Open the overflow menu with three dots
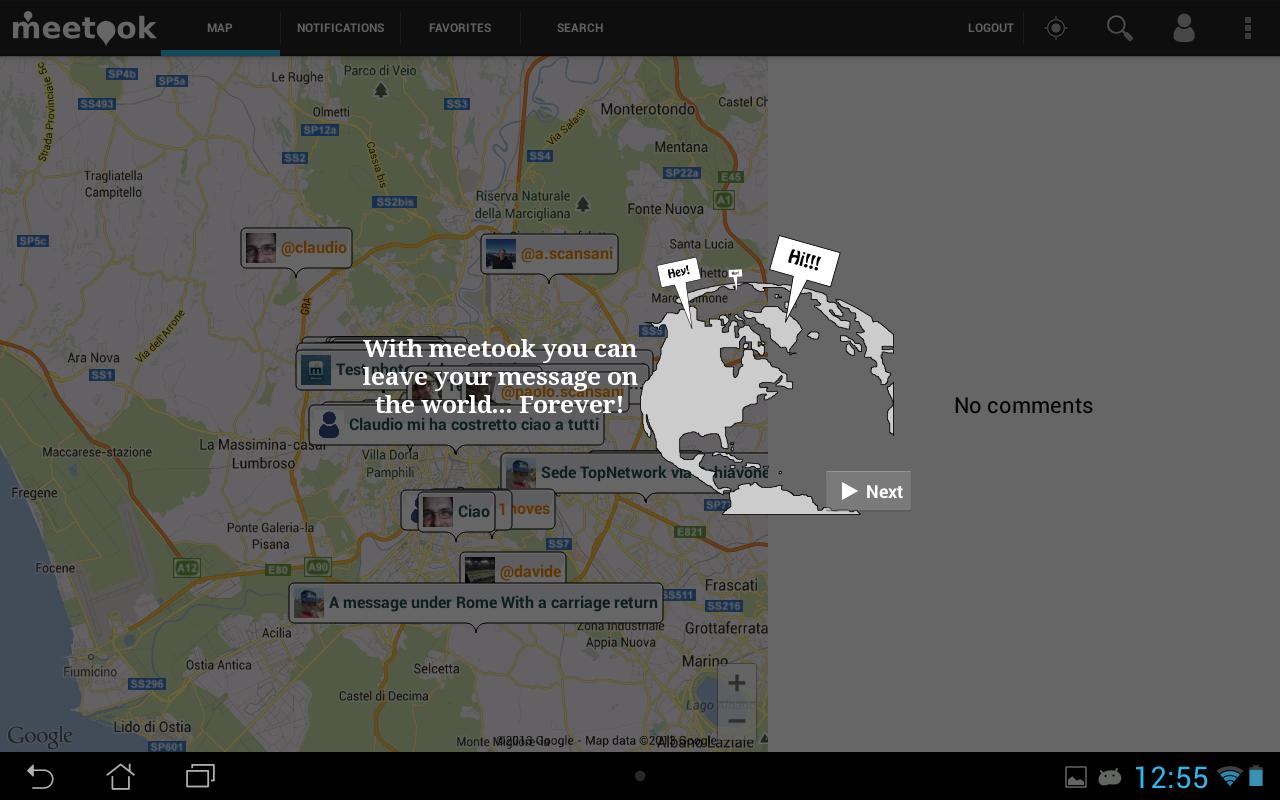The image size is (1280, 800). click(1248, 28)
